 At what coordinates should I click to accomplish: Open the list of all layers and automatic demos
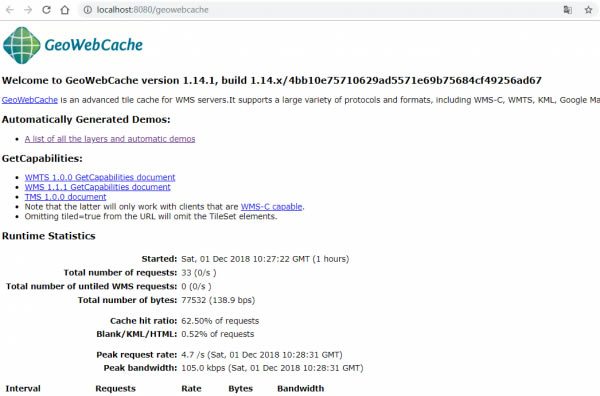pyautogui.click(x=110, y=139)
